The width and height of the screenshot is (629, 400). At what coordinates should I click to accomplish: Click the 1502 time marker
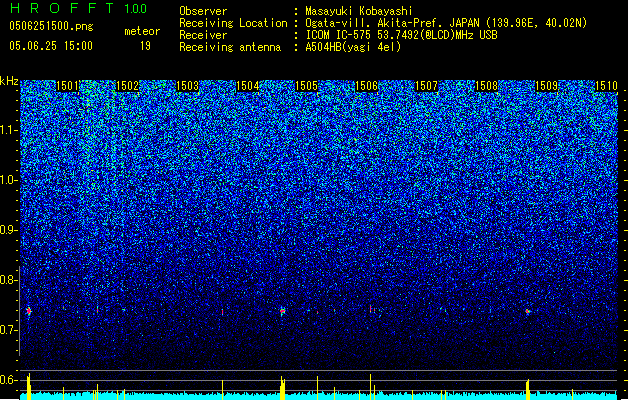coord(127,86)
